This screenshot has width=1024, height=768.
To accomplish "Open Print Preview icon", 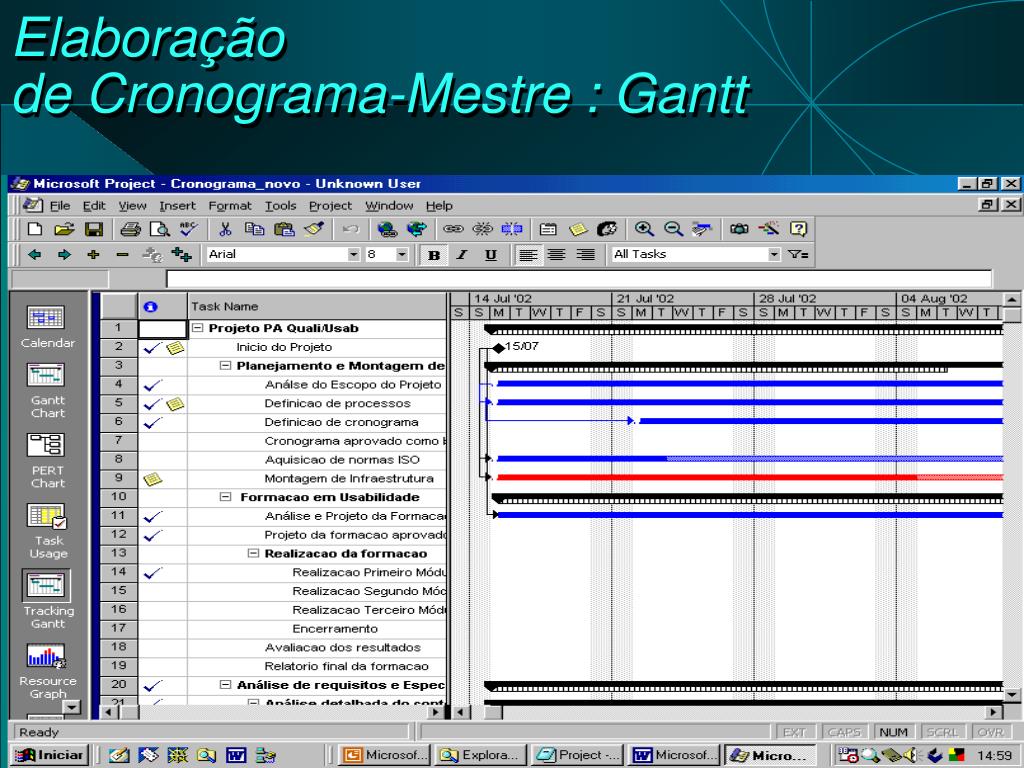I will pyautogui.click(x=159, y=229).
